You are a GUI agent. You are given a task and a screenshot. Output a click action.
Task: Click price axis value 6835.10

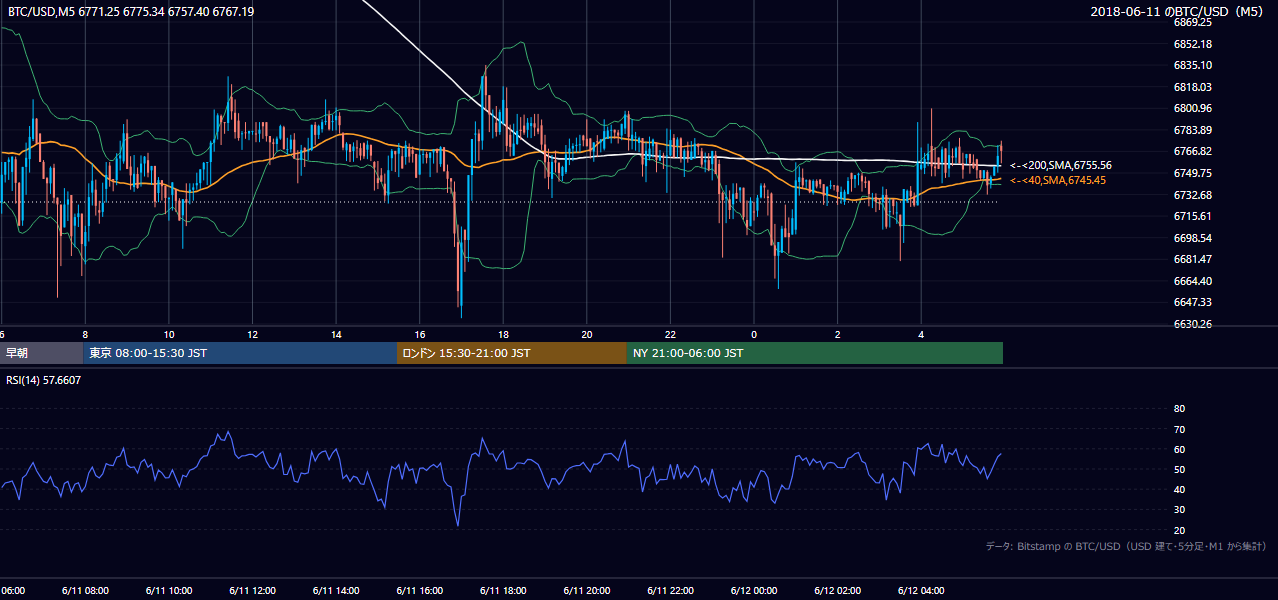1192,65
